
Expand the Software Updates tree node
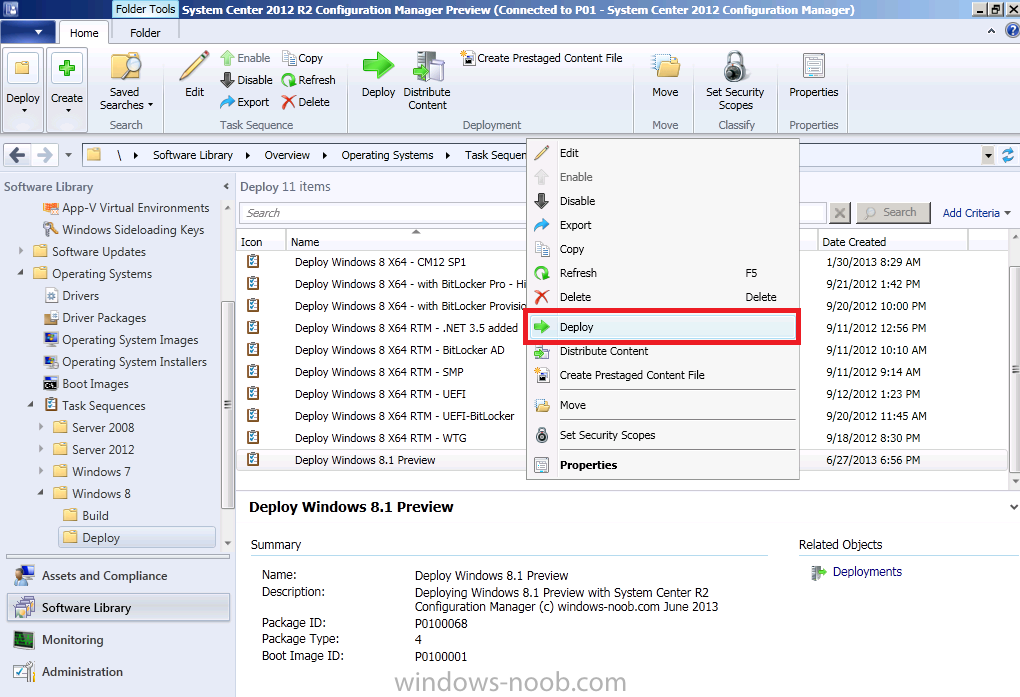(x=21, y=251)
